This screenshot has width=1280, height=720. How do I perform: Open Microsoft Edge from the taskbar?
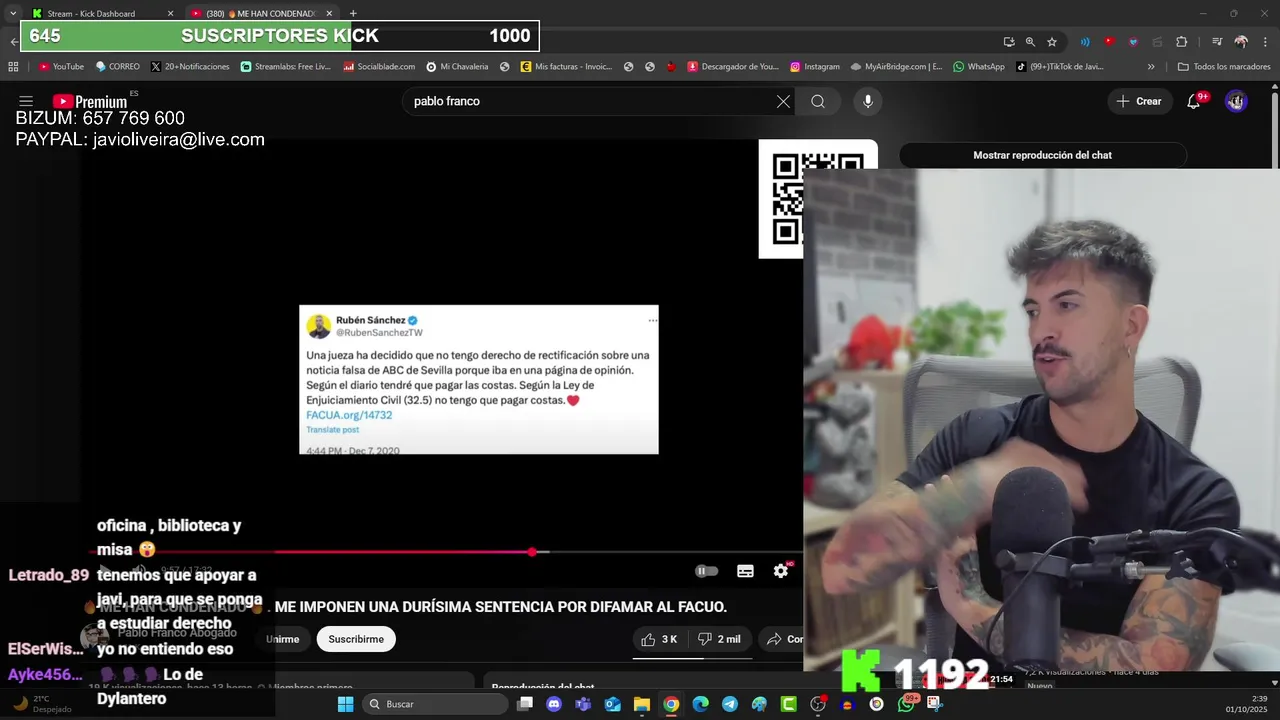coord(700,704)
